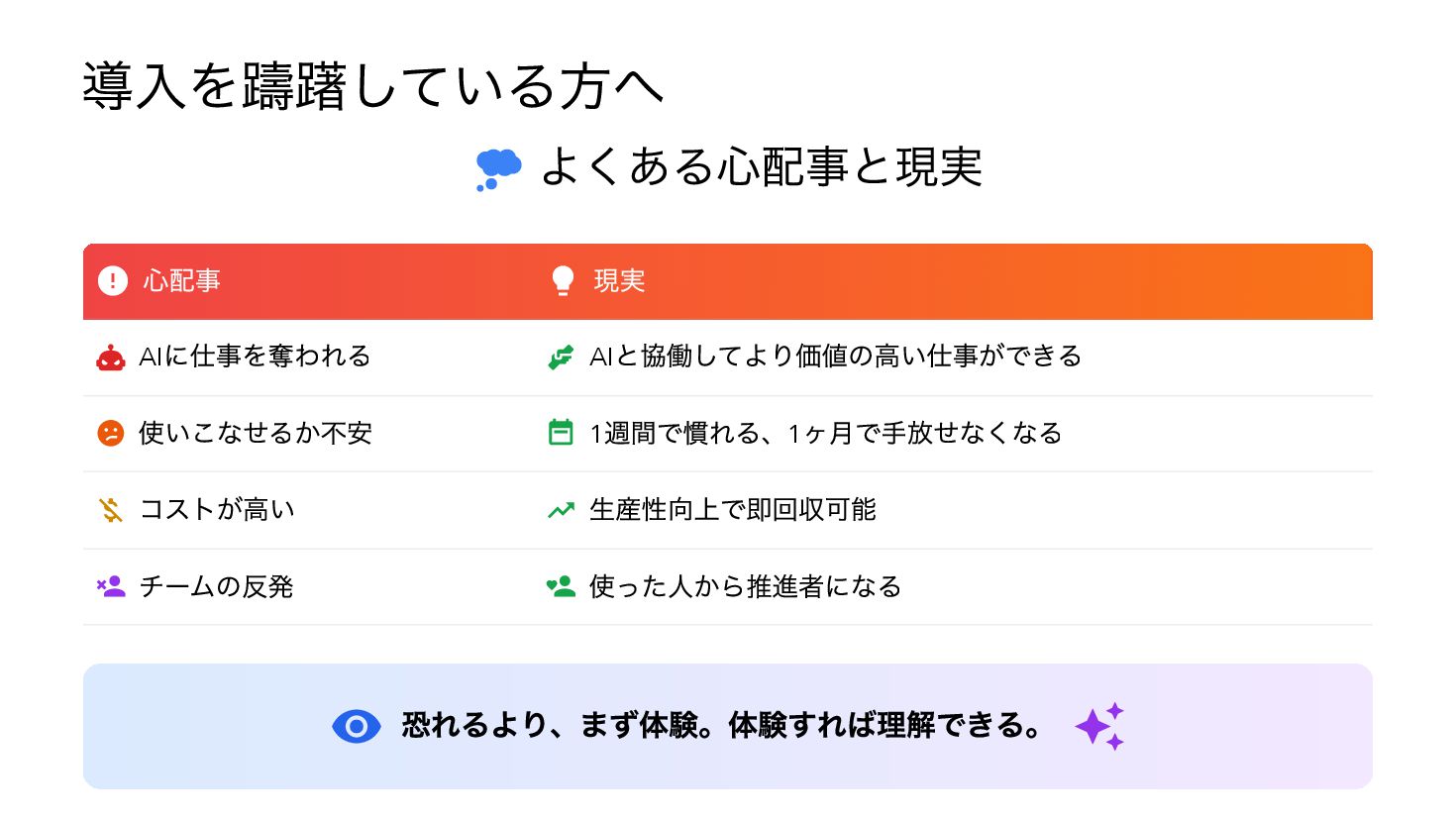The height and width of the screenshot is (820, 1456).
Task: Select the text 生産性向上で即回収可能
Action: pos(732,510)
